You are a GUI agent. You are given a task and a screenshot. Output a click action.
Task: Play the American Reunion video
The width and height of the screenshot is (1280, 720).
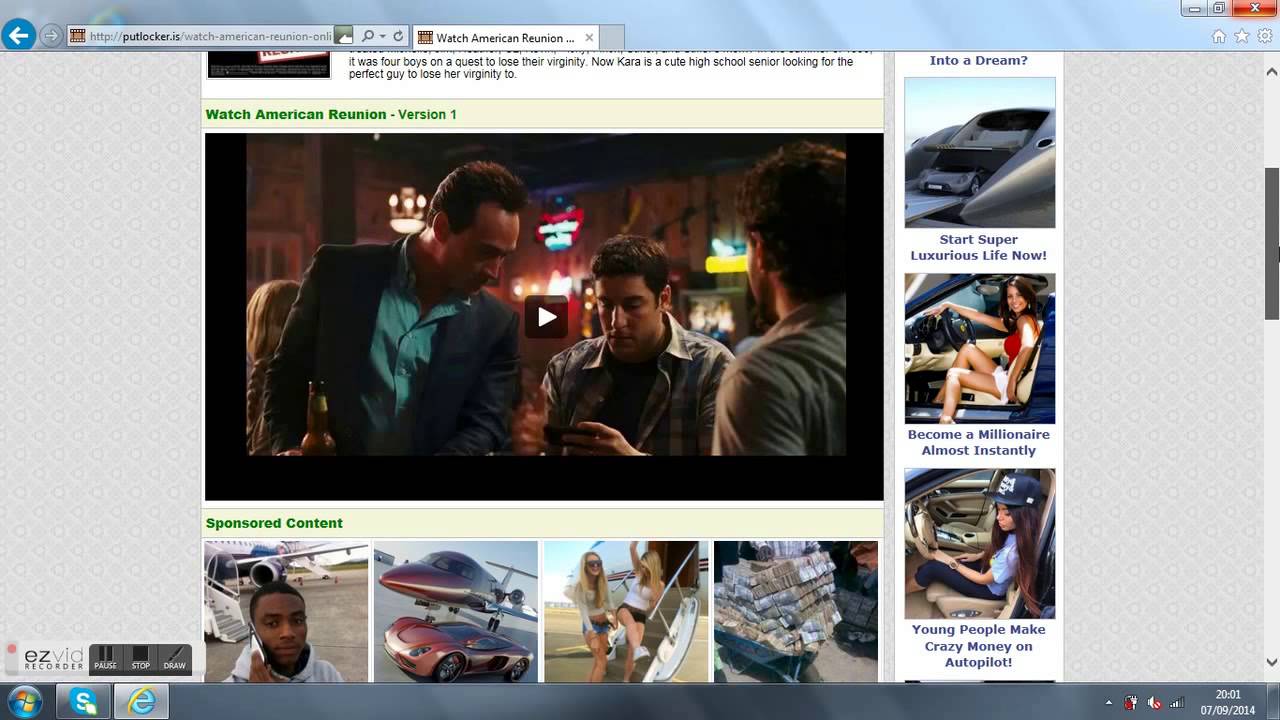546,317
